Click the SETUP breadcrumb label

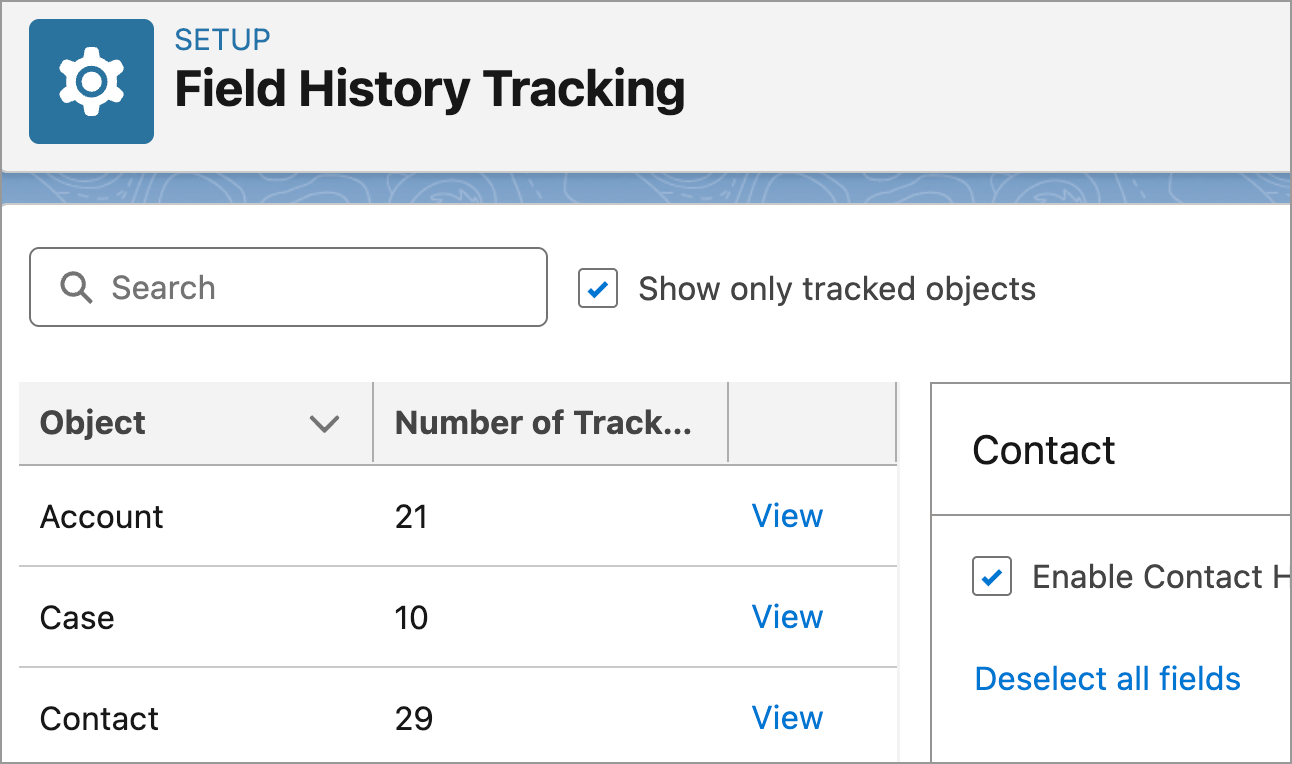[222, 40]
